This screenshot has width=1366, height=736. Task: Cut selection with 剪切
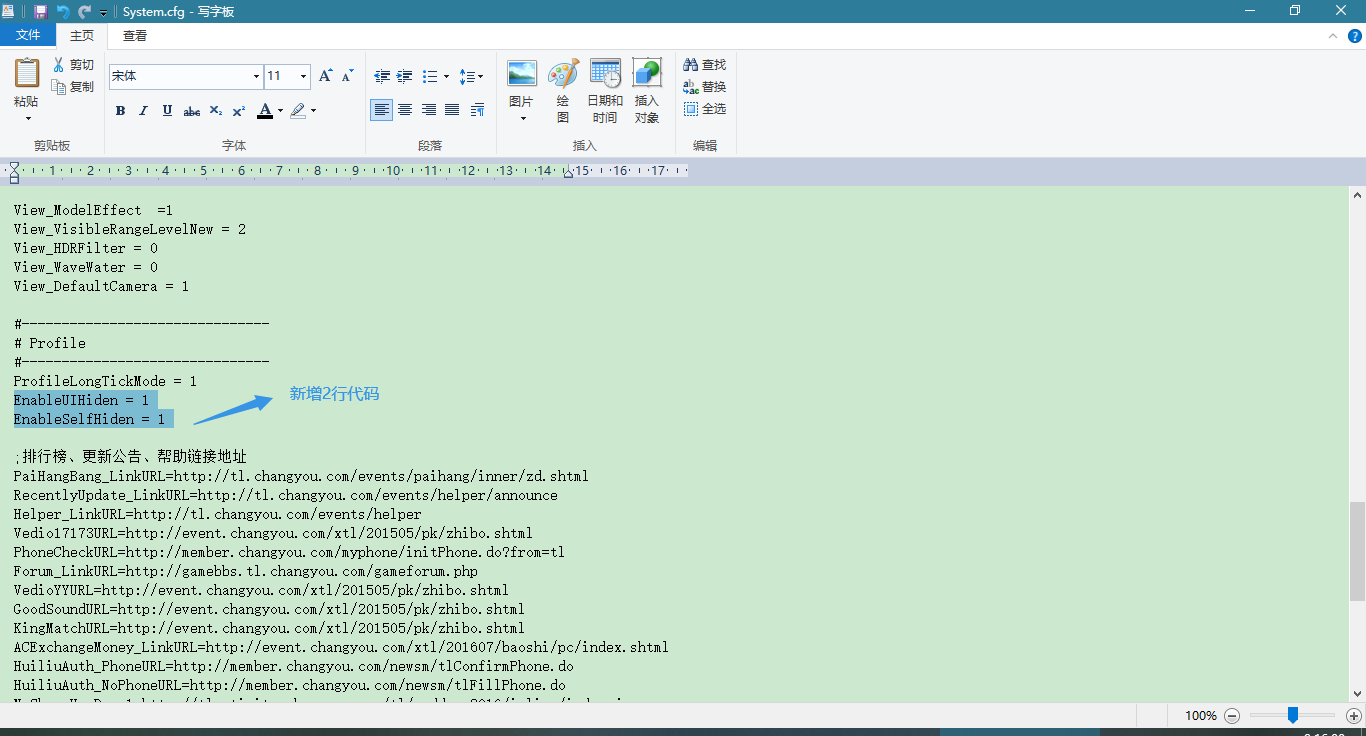click(73, 64)
